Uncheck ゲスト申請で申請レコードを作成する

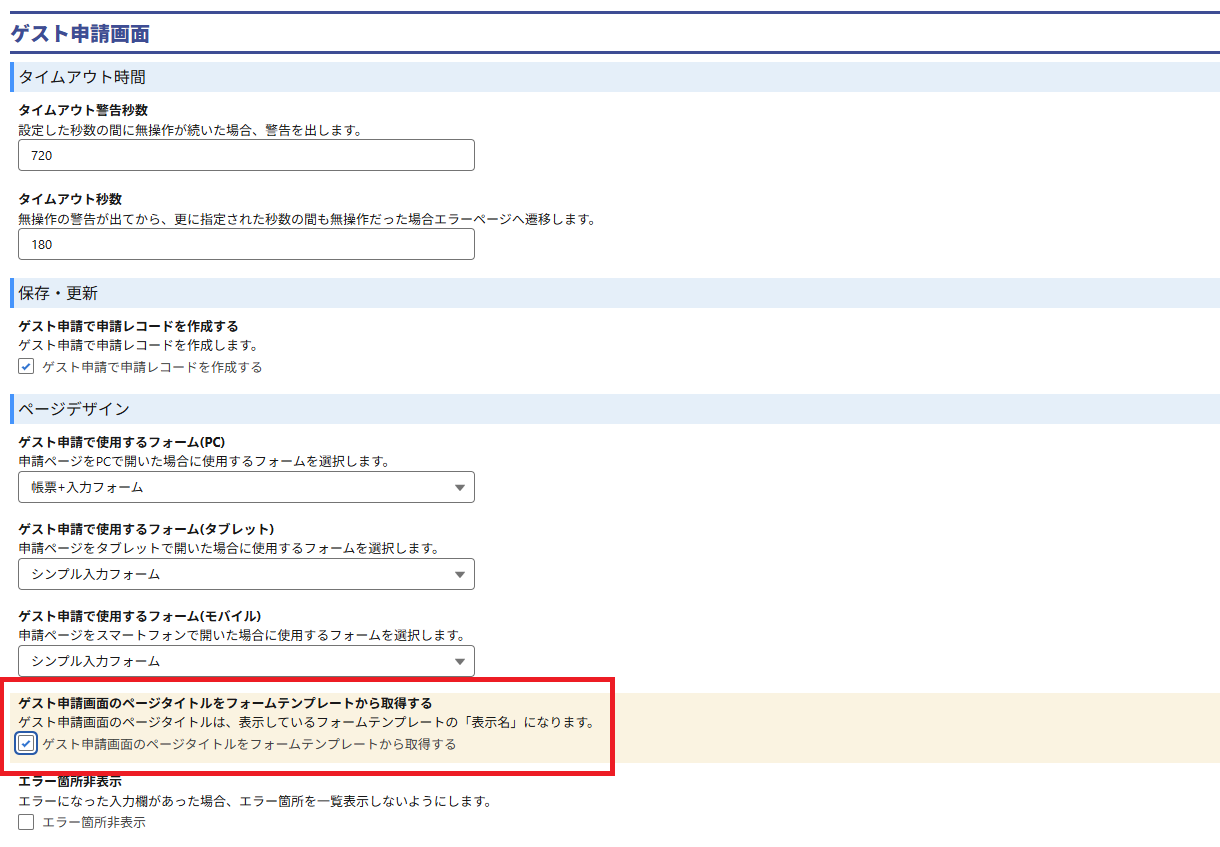click(24, 367)
